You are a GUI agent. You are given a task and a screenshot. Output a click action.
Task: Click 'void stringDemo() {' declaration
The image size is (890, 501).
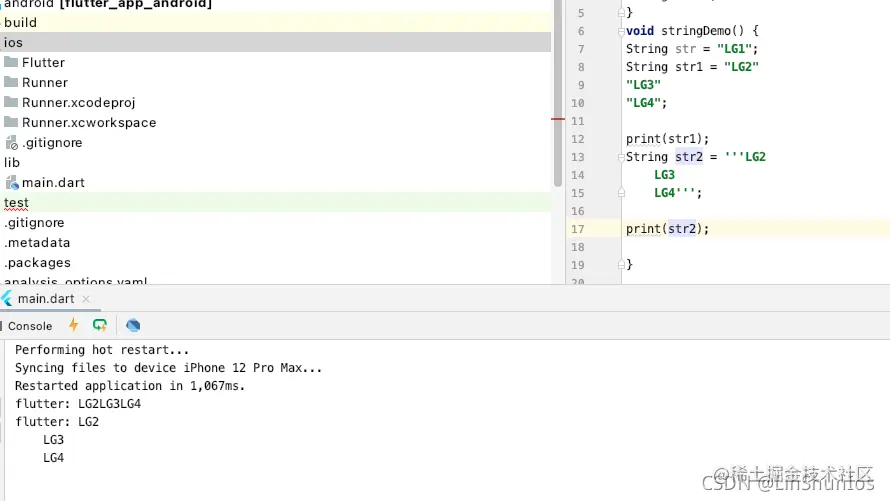click(692, 31)
